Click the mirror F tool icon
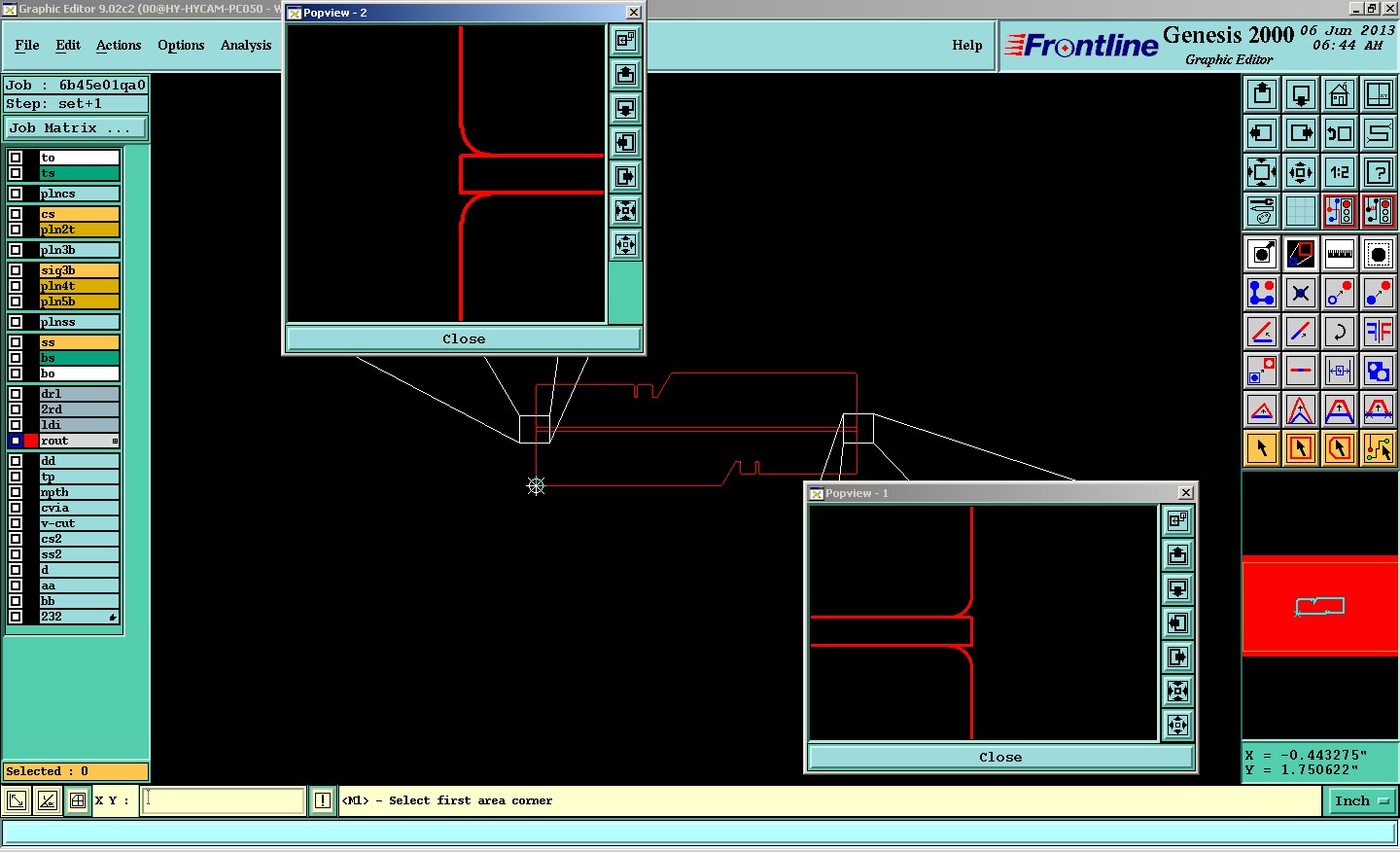Image resolution: width=1400 pixels, height=852 pixels. click(x=1379, y=332)
